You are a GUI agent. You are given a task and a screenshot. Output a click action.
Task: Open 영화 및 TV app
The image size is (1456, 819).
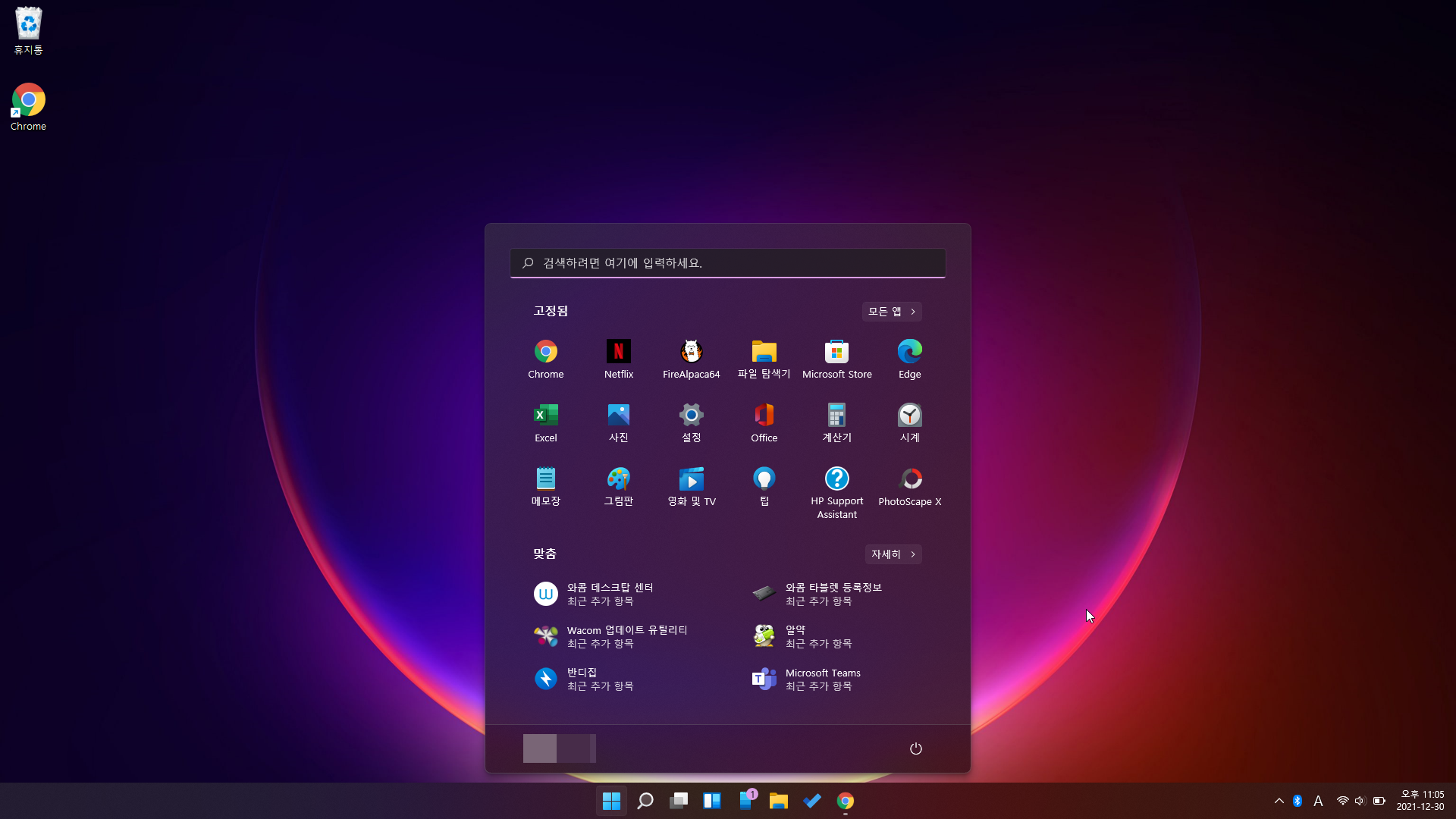[691, 485]
